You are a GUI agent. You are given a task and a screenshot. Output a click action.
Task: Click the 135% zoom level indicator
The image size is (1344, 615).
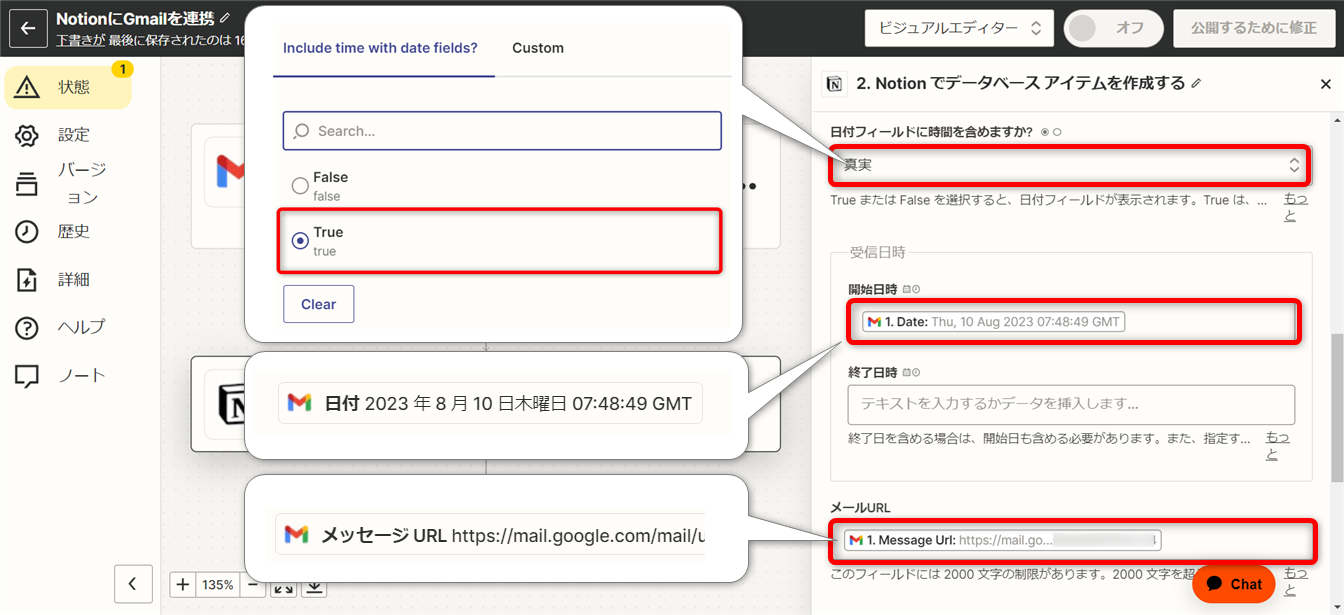pyautogui.click(x=219, y=584)
